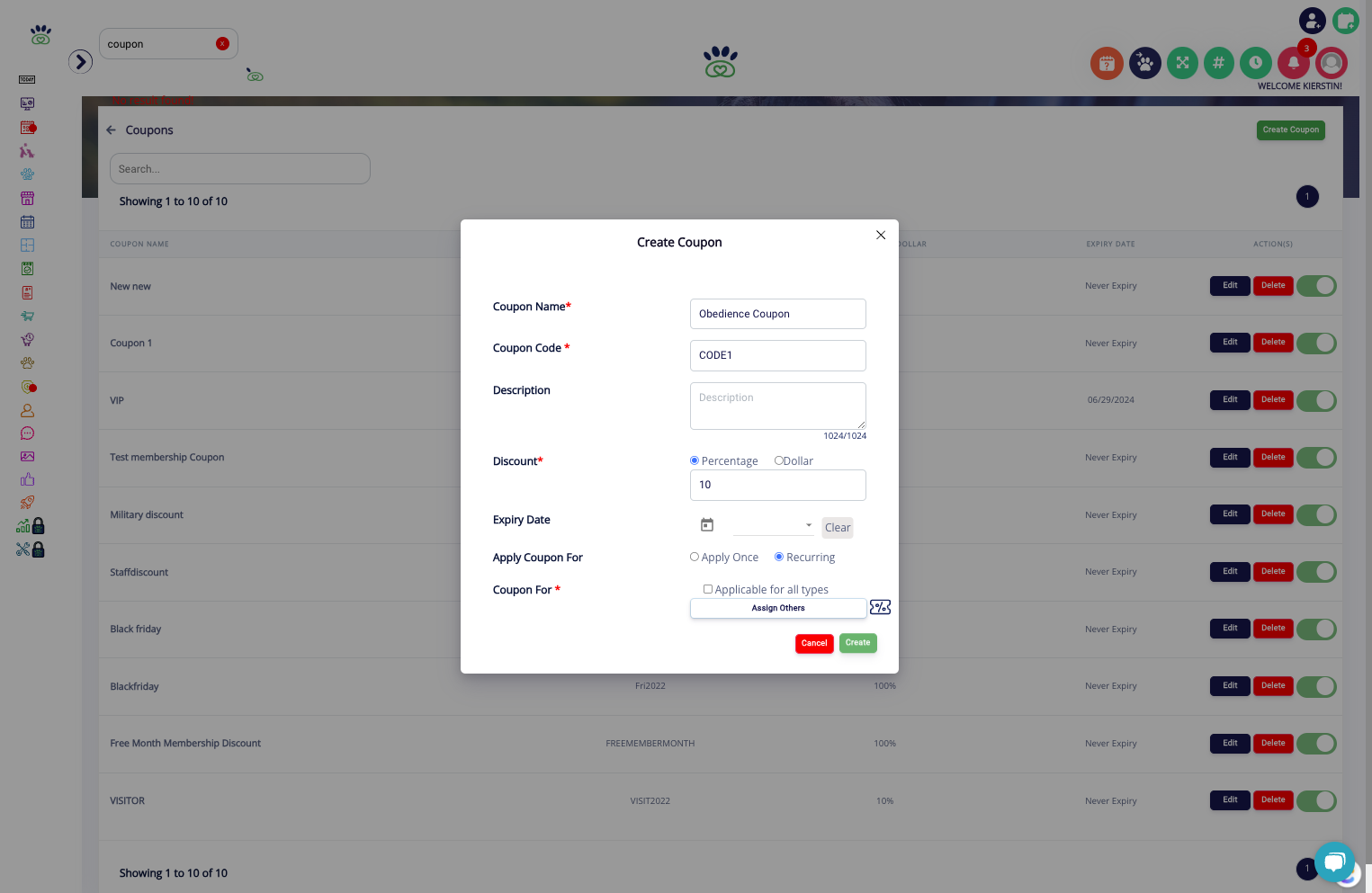Open the Today icon in left sidebar
The width and height of the screenshot is (1372, 893).
pyautogui.click(x=27, y=80)
